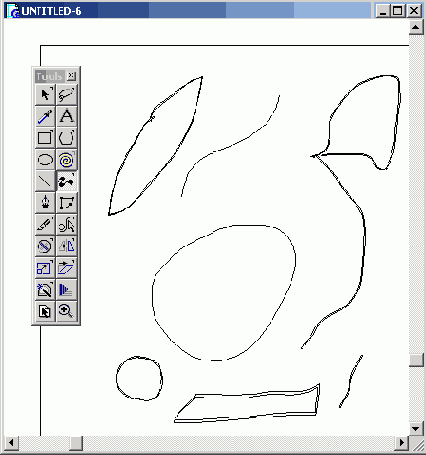
Task: Select the Spiral tool
Action: click(67, 160)
